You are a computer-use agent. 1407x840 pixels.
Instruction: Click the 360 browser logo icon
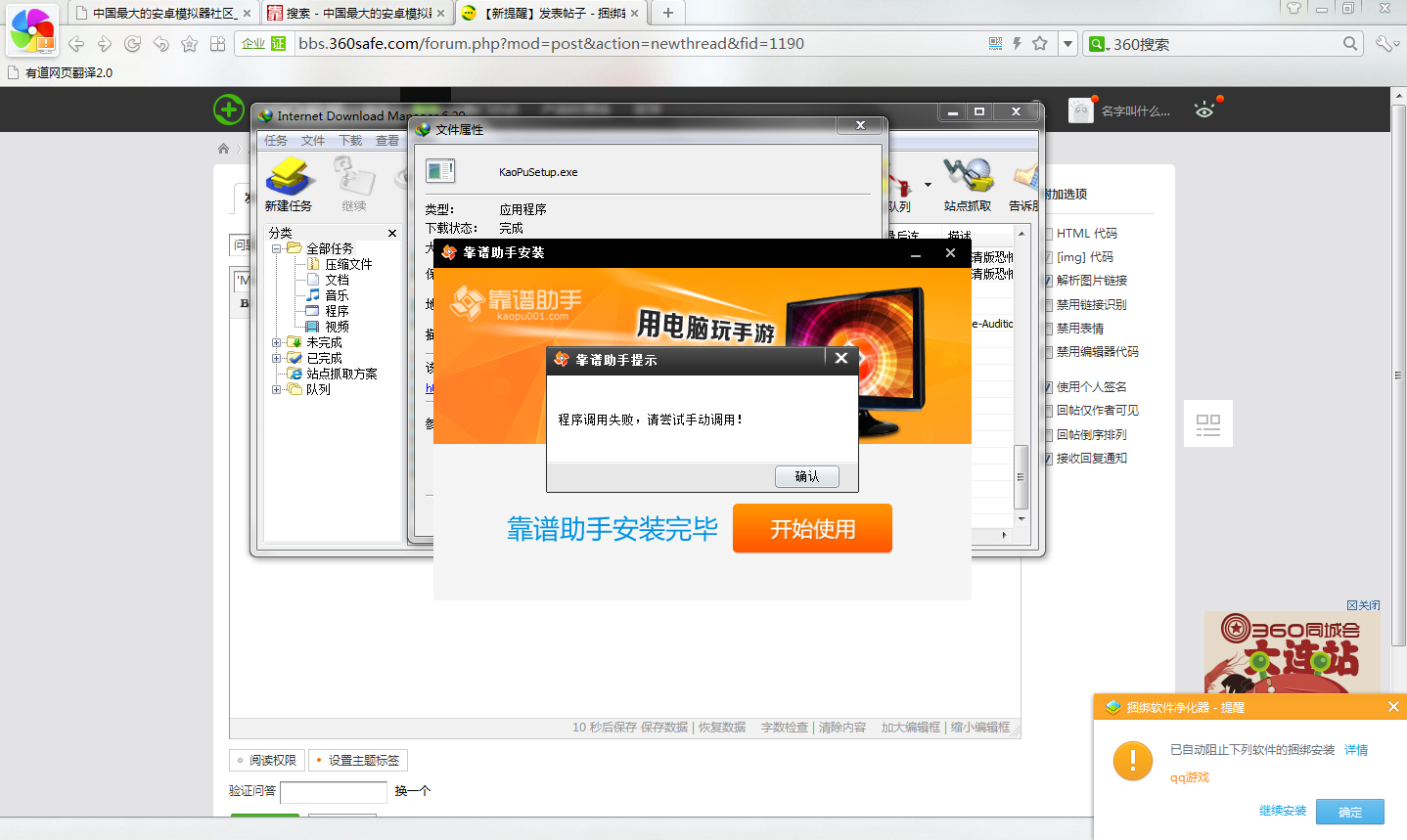pyautogui.click(x=33, y=29)
